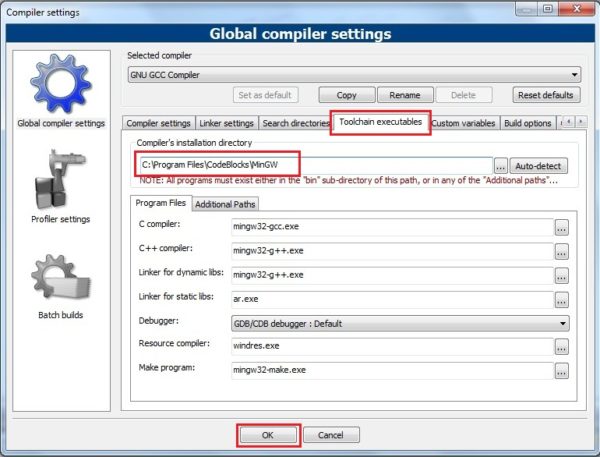Screen dimensions: 600x457
Task: Browse for compiler installation directory
Action: [501, 166]
